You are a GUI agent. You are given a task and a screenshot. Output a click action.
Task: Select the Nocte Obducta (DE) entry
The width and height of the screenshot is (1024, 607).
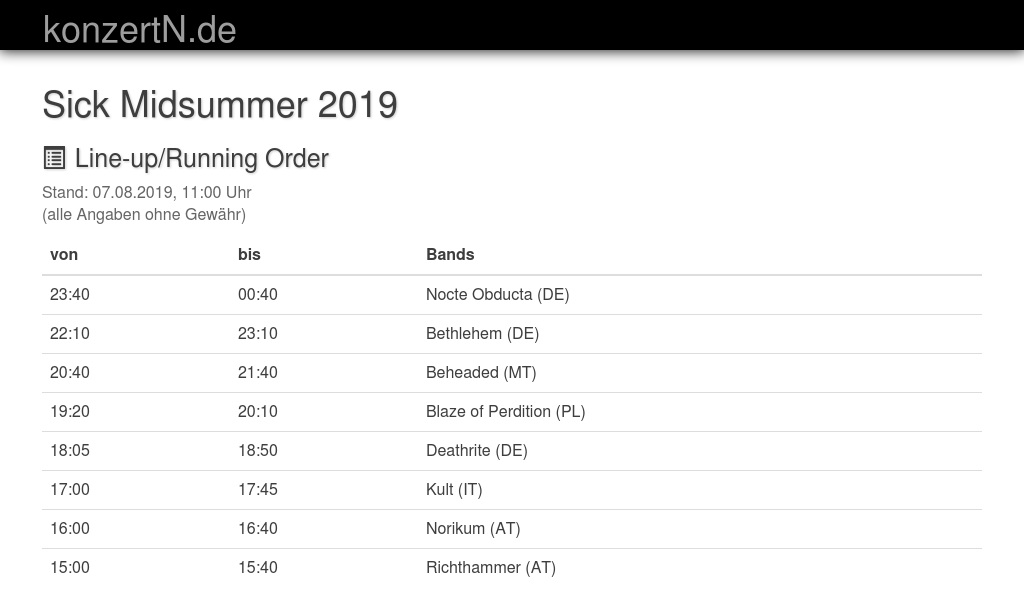pos(497,295)
